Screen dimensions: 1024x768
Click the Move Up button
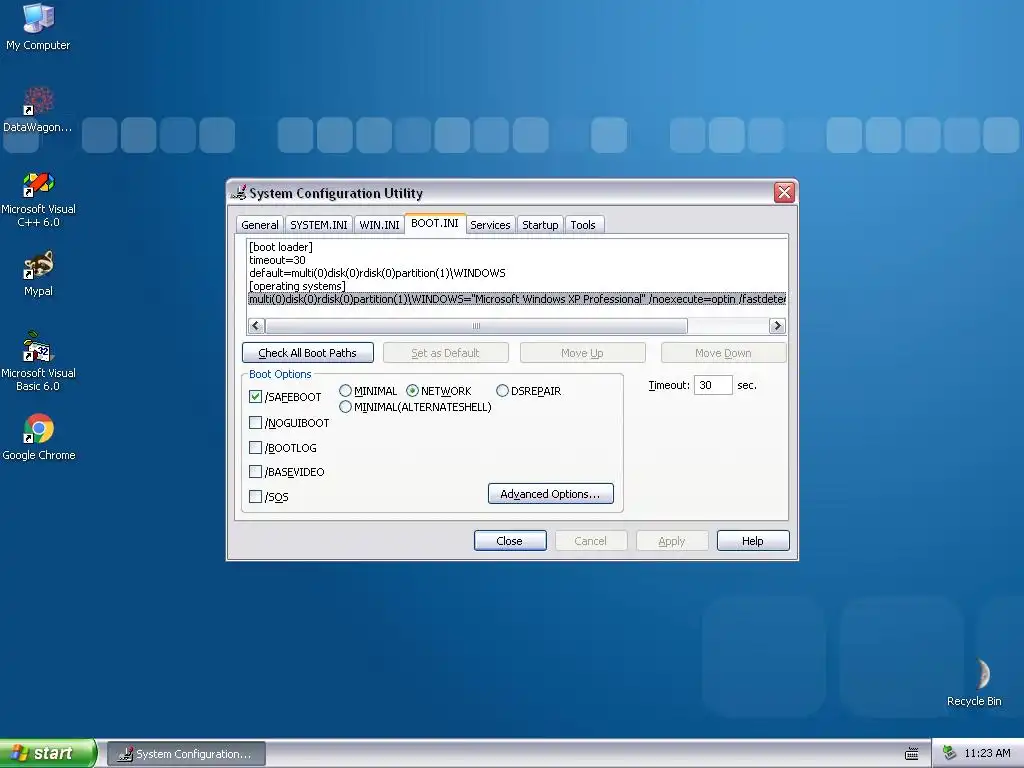(x=583, y=353)
